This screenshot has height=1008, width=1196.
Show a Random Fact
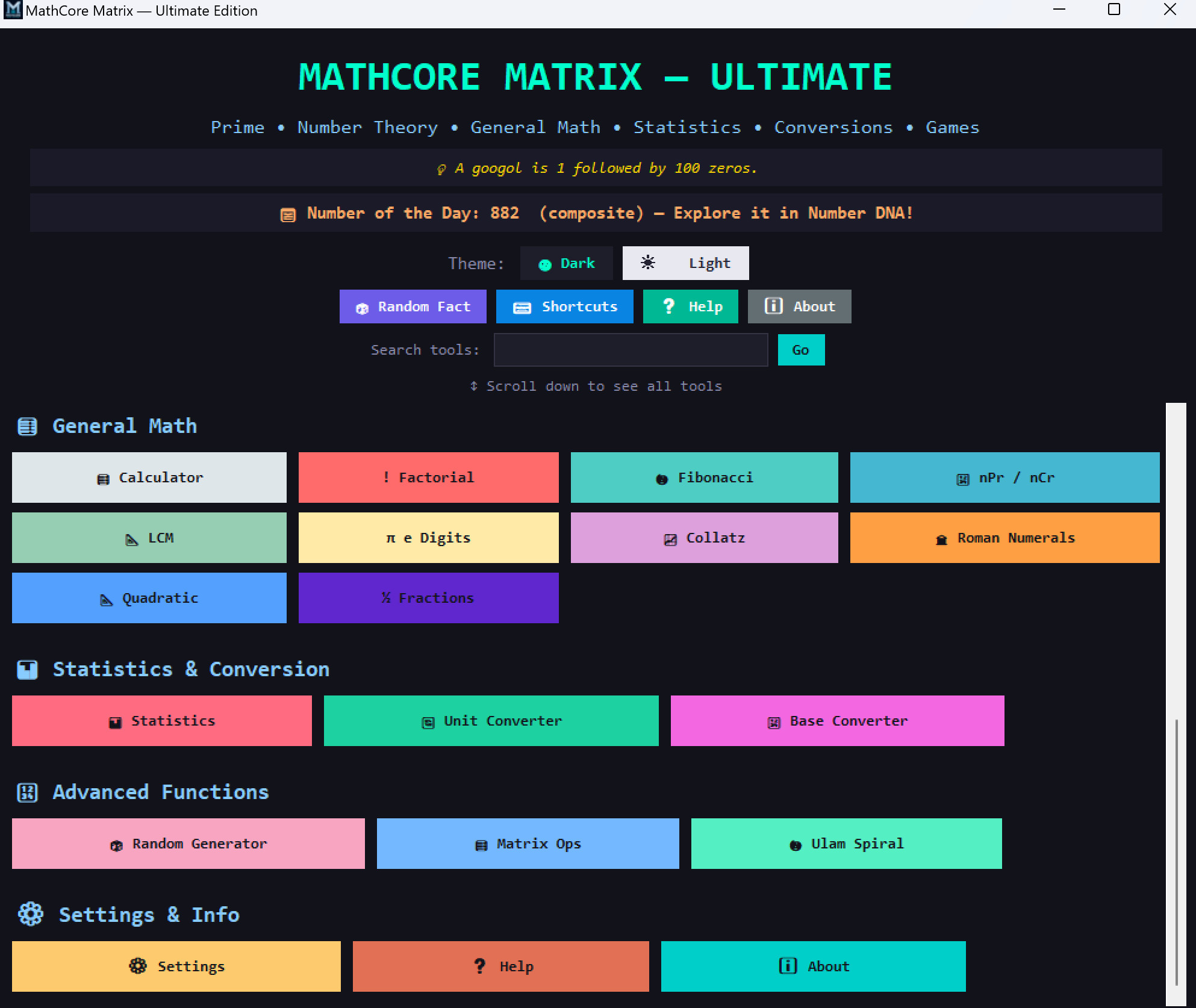(413, 306)
